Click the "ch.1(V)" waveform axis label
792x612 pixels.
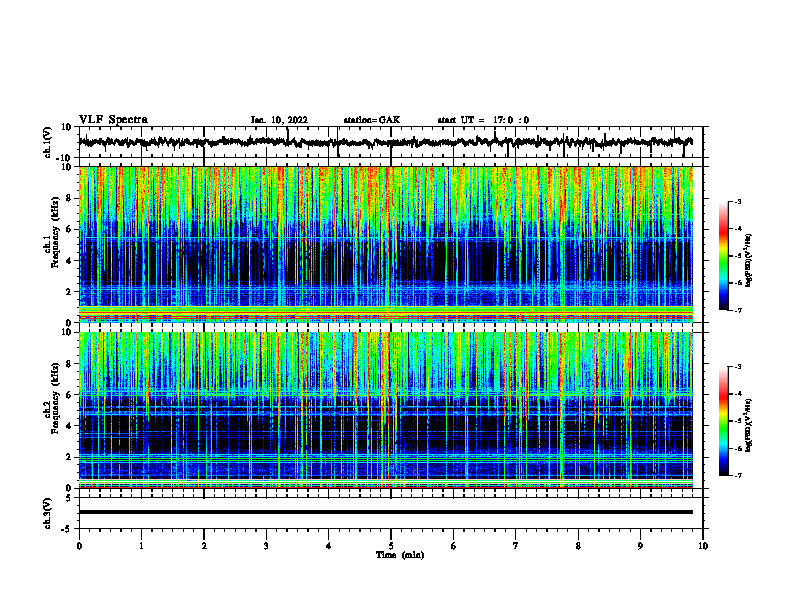(x=47, y=142)
